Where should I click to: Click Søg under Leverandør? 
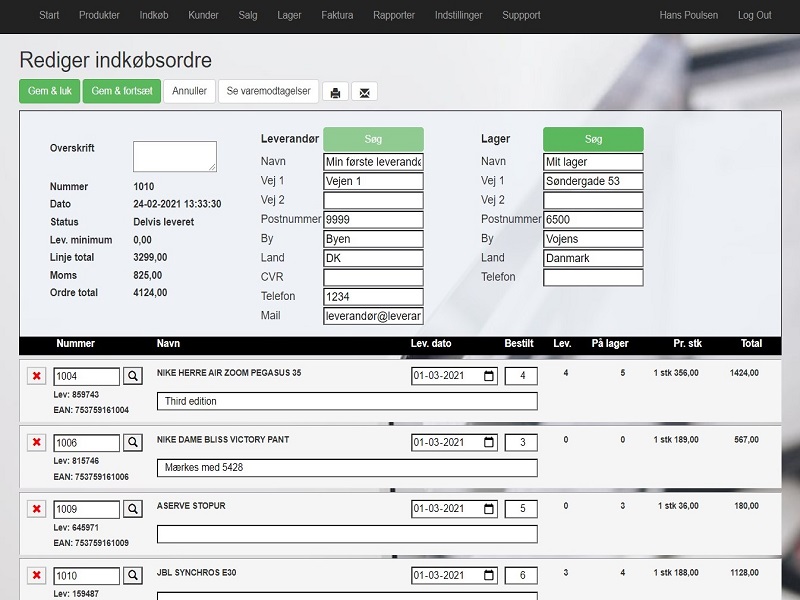click(x=373, y=139)
